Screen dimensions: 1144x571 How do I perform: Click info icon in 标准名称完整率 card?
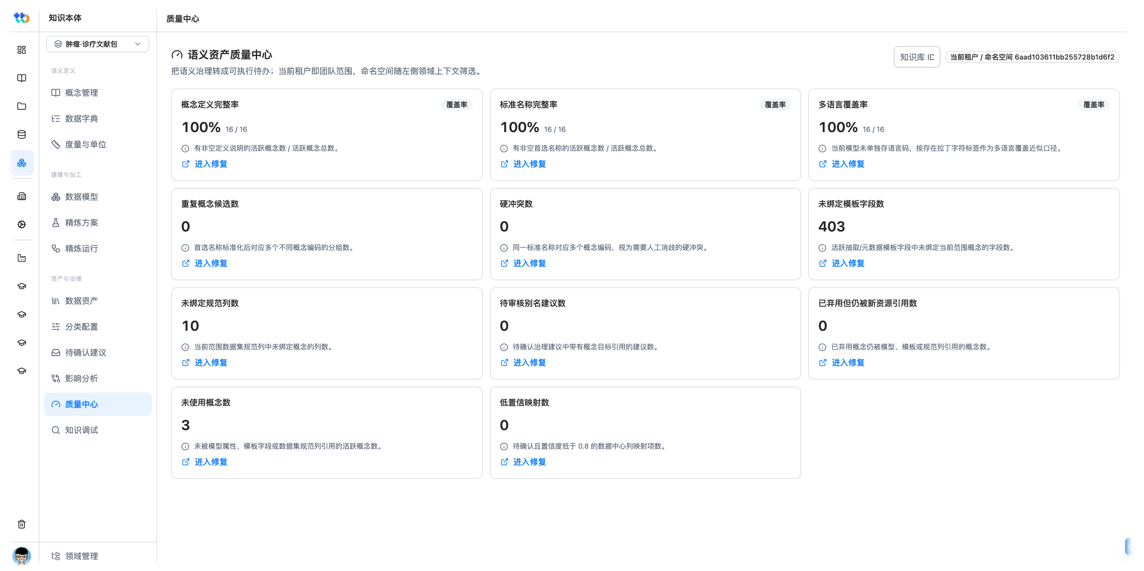tap(503, 148)
